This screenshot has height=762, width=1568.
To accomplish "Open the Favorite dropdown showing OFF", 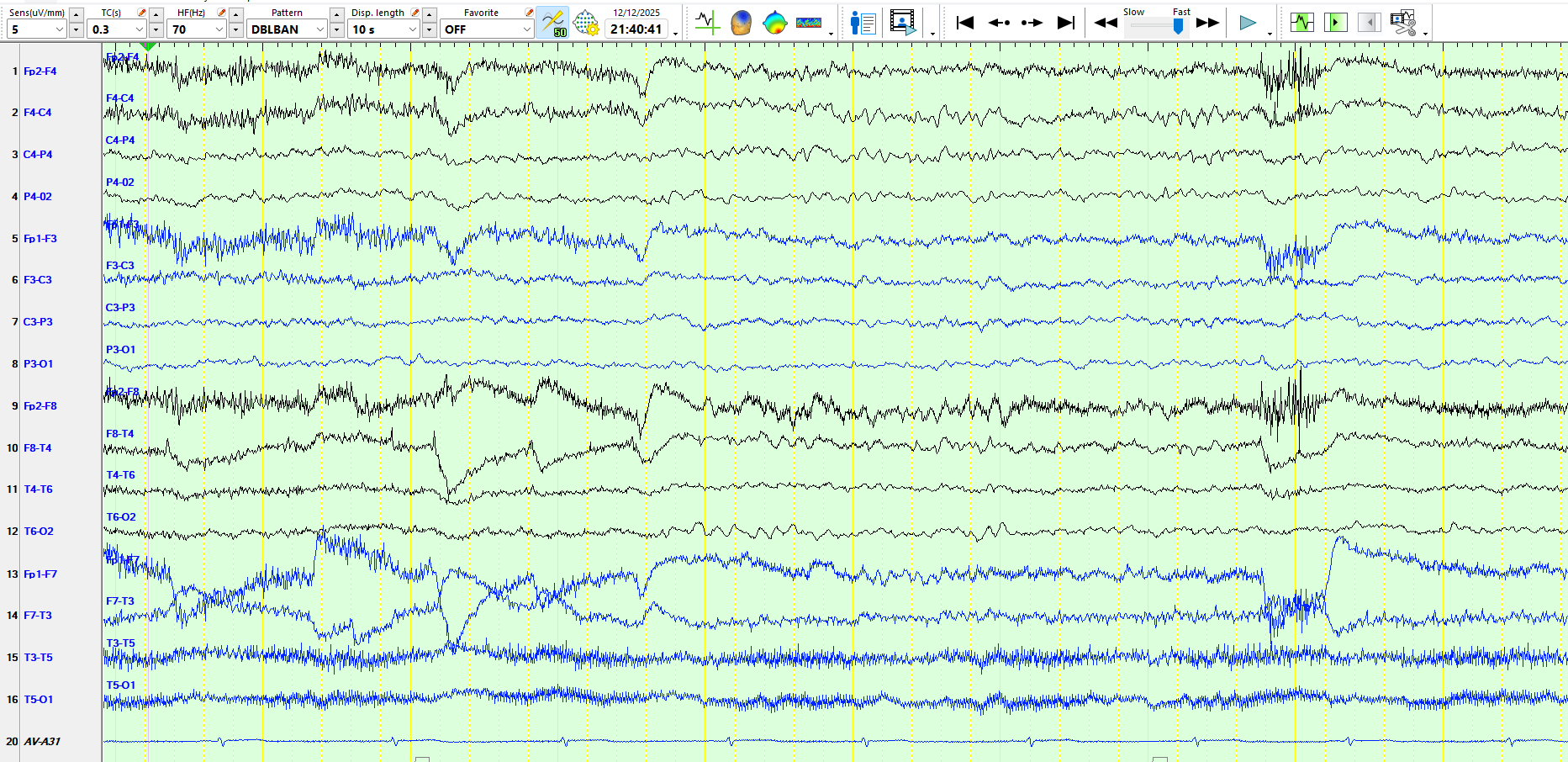I will click(487, 29).
